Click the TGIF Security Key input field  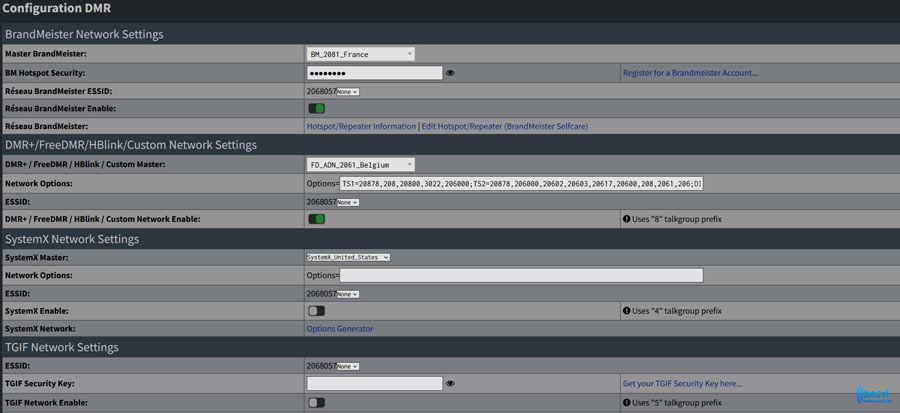[x=374, y=383]
